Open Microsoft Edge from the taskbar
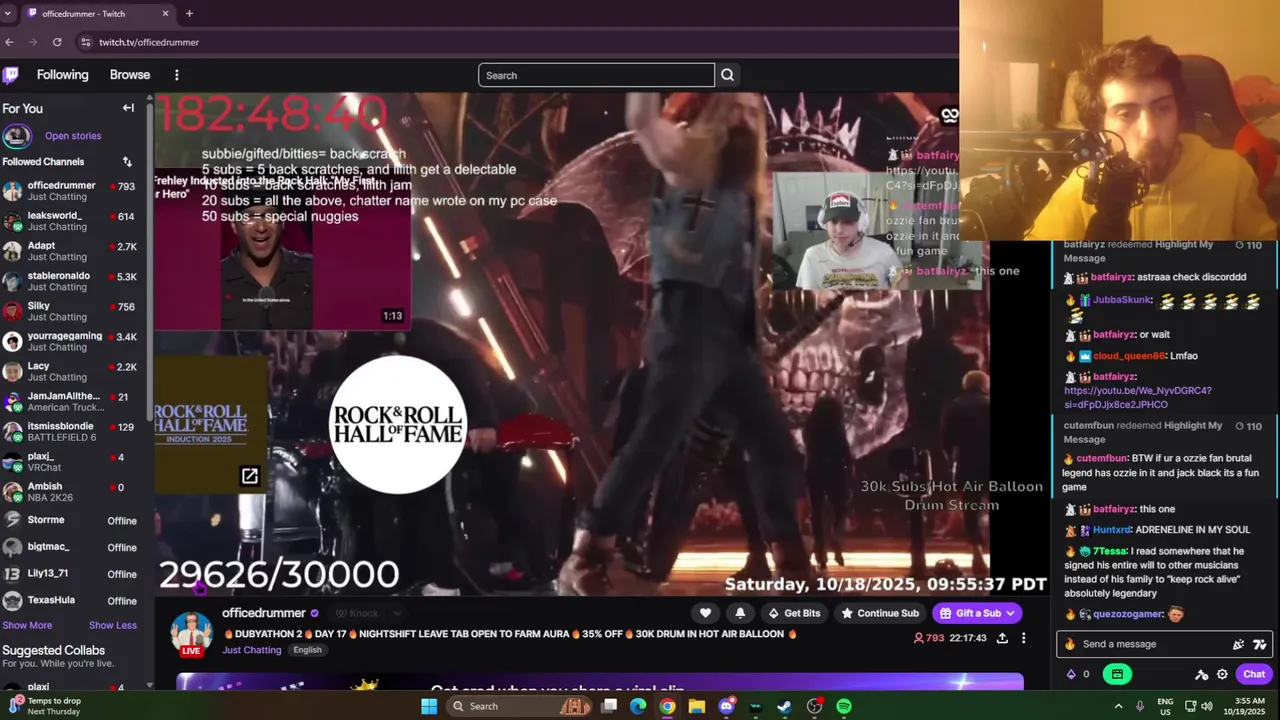This screenshot has width=1280, height=720. pos(638,706)
